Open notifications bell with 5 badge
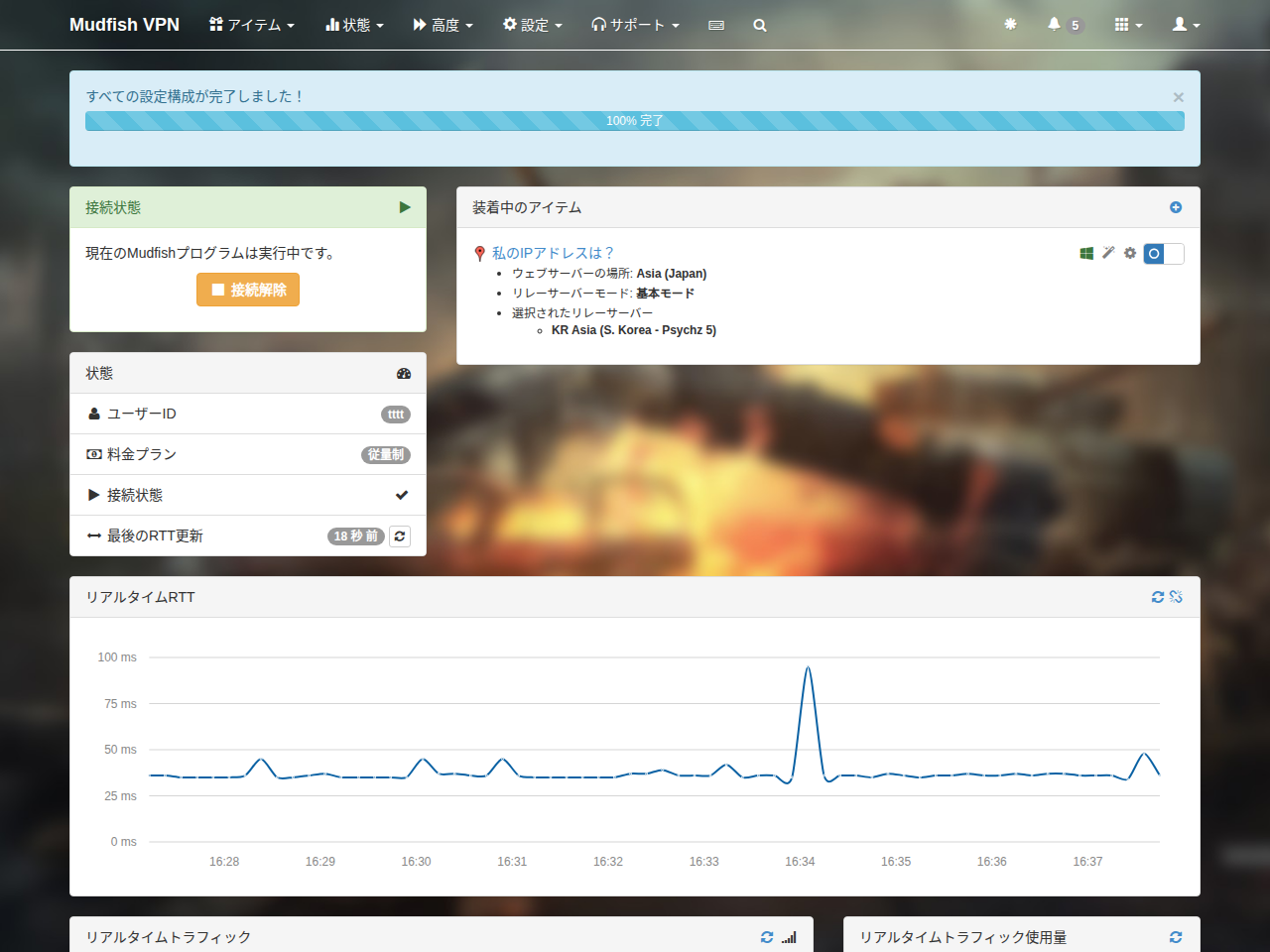Screen dimensions: 1270x952 (1065, 25)
